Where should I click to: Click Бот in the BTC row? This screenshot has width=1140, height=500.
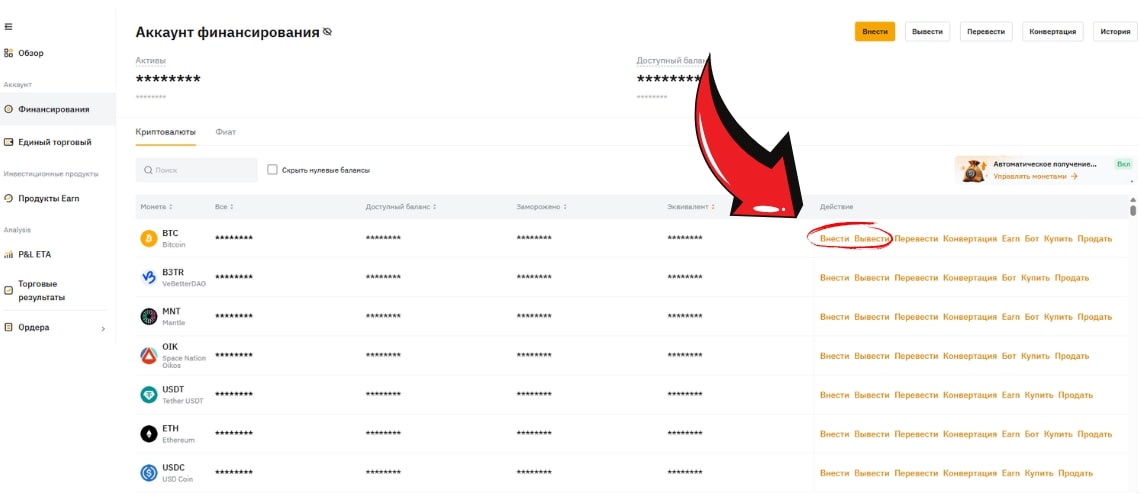pyautogui.click(x=1032, y=238)
